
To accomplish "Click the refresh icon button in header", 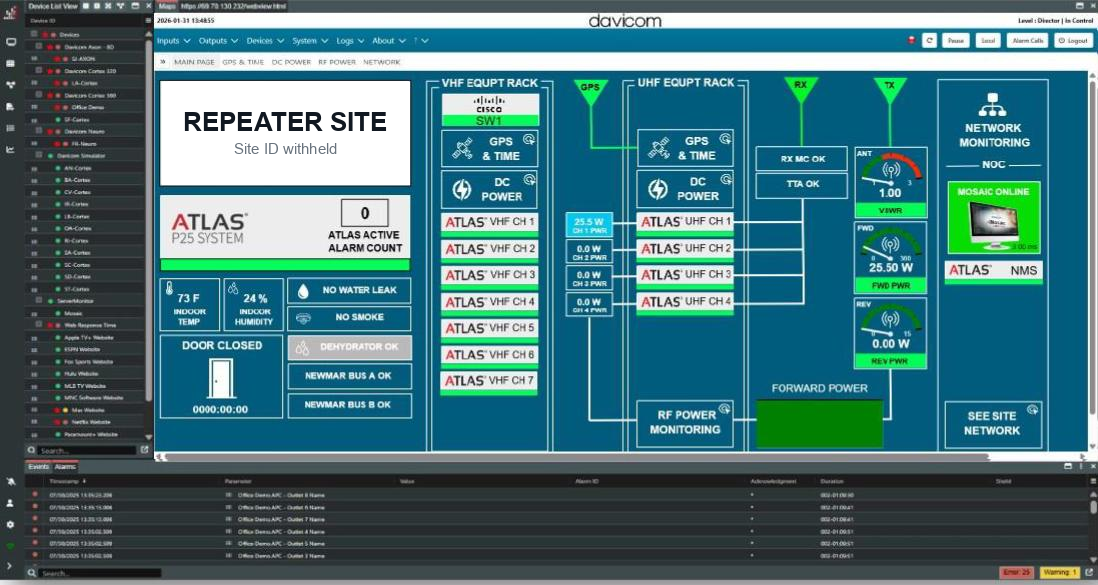I will tap(929, 41).
